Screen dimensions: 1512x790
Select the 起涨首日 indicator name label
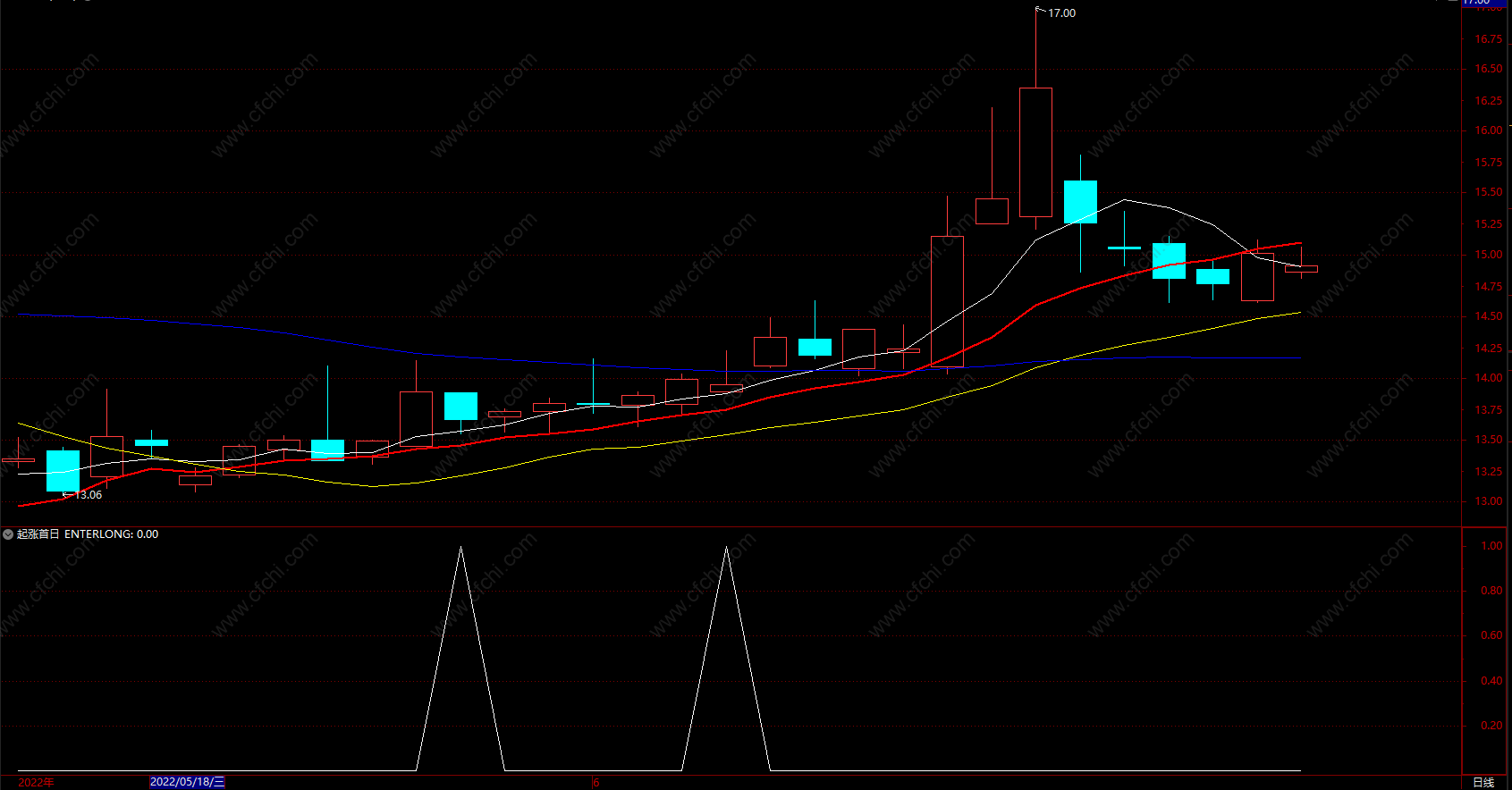[x=38, y=534]
